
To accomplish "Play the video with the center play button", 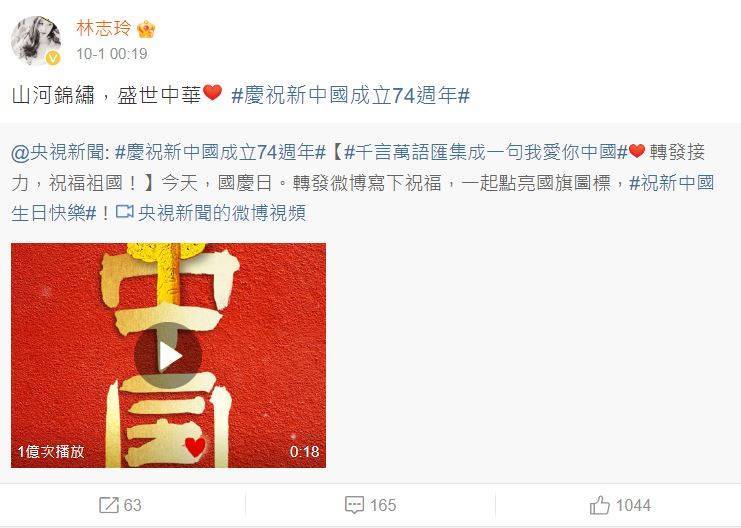I will tap(168, 355).
